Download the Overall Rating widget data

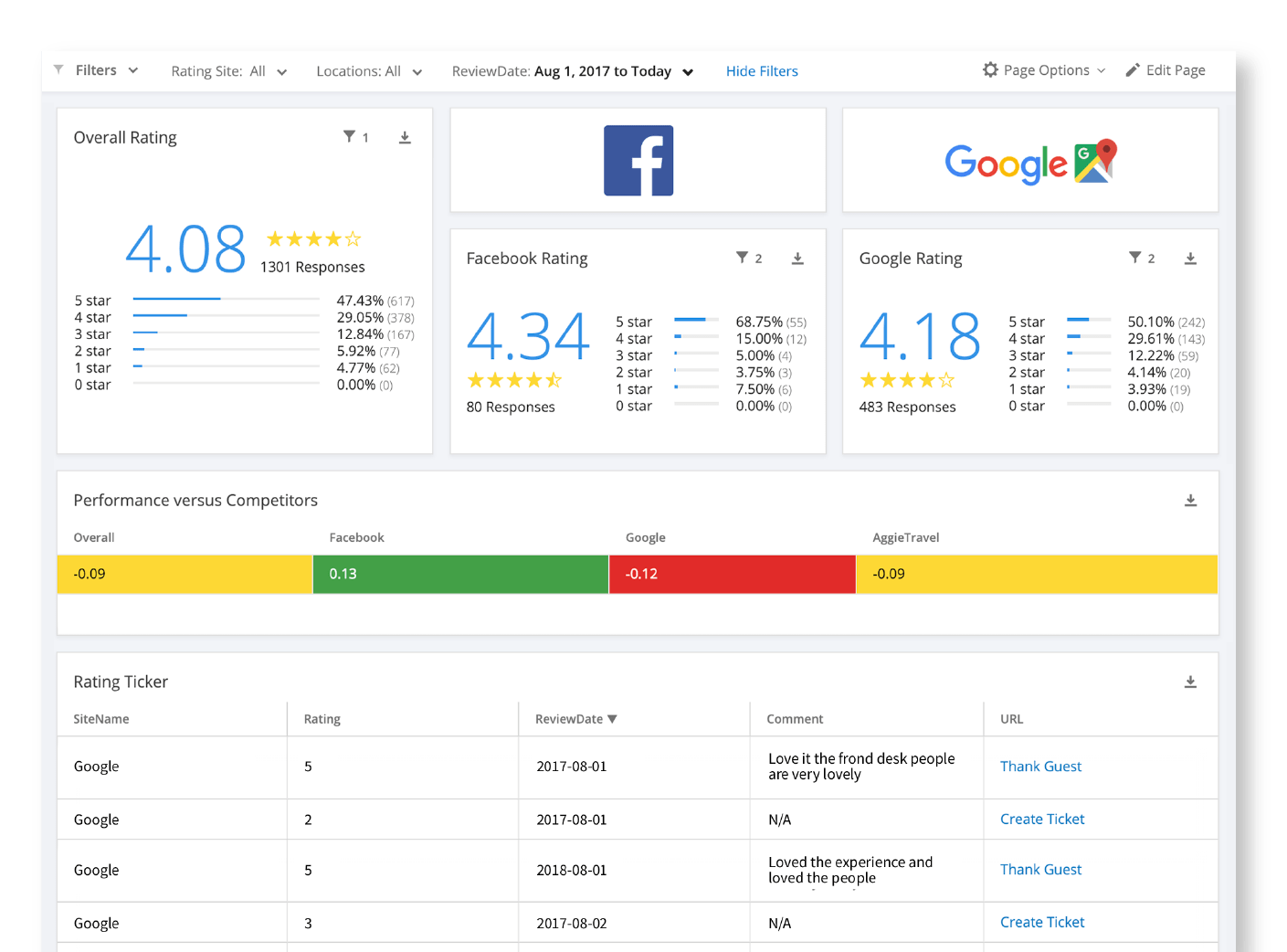click(x=405, y=137)
